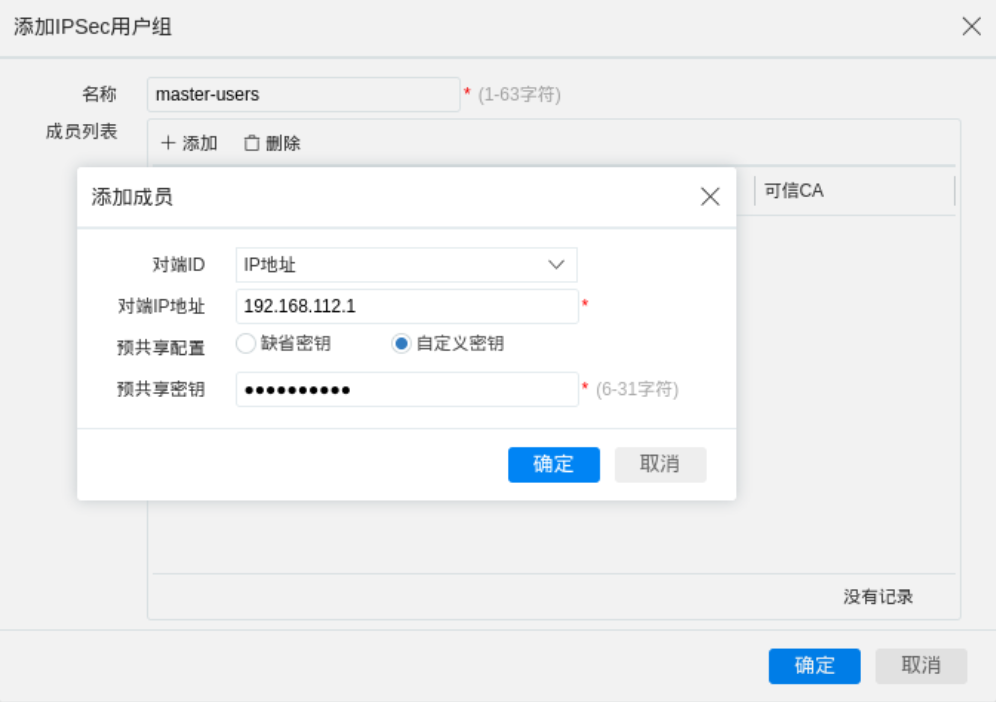Image resolution: width=996 pixels, height=702 pixels.
Task: Open the 对端ID dropdown showing IP地址
Action: coord(405,265)
